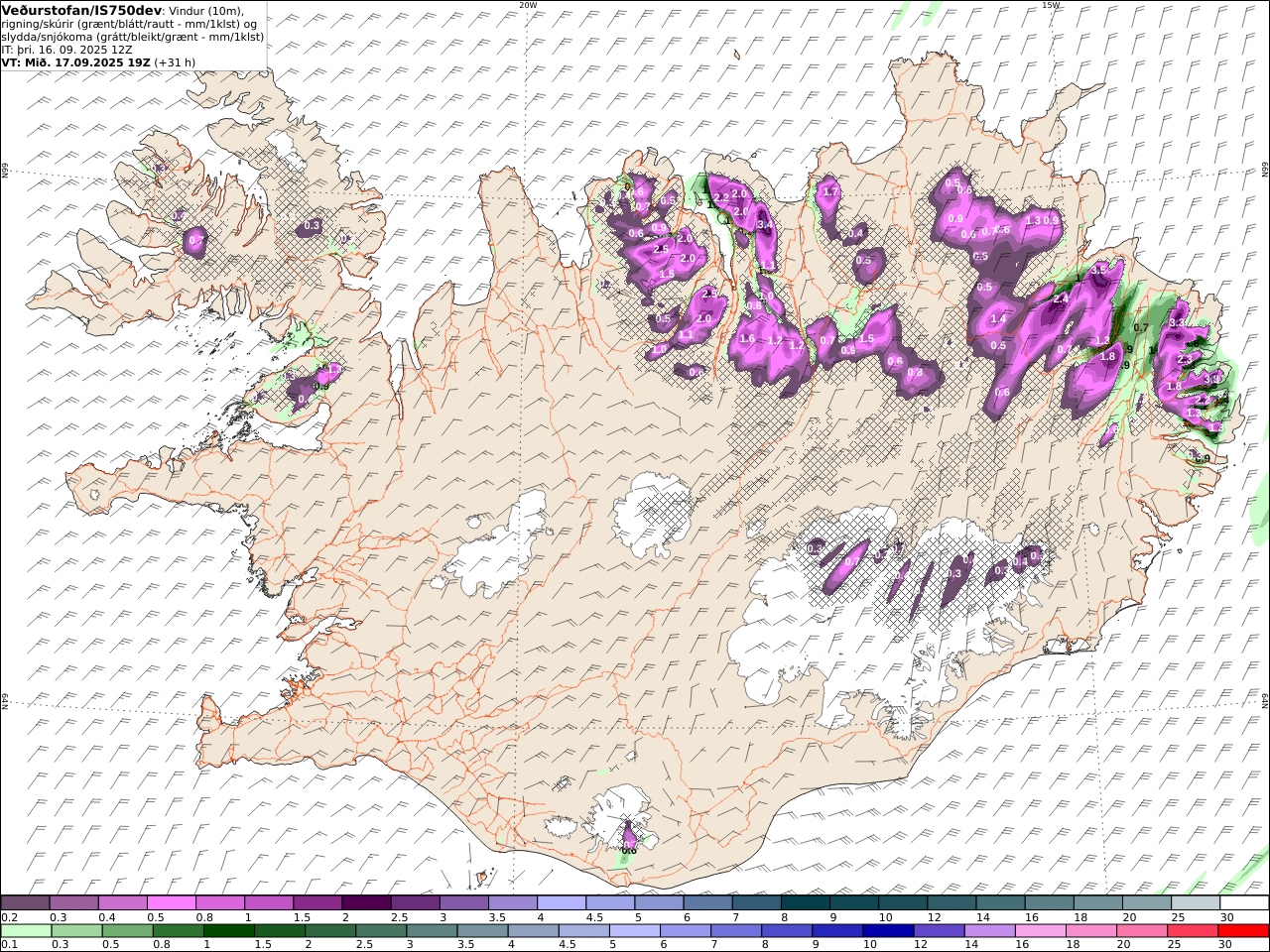Select bottom-row darkest green swatch between 1 and 1.5
Image resolution: width=1270 pixels, height=952 pixels.
click(228, 931)
